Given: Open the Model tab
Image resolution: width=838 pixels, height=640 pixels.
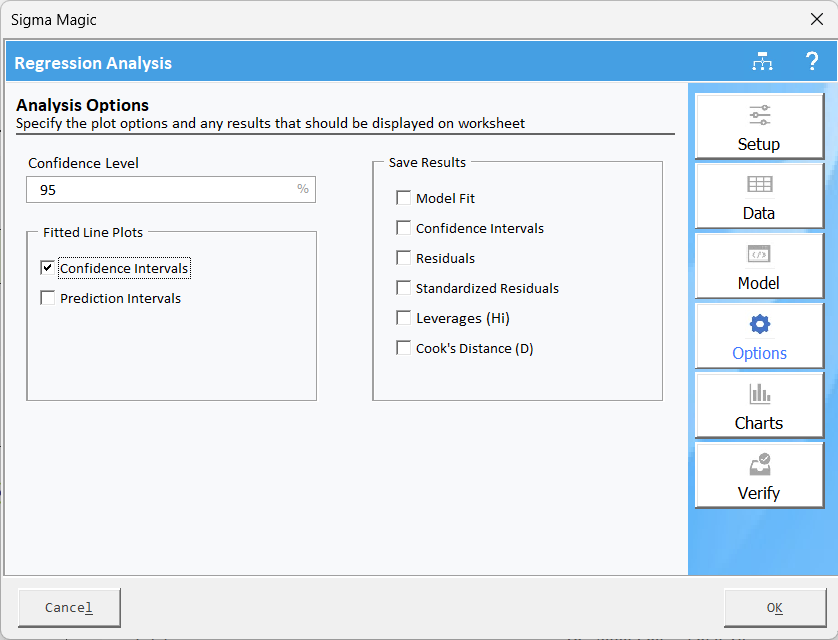Looking at the screenshot, I should (759, 266).
